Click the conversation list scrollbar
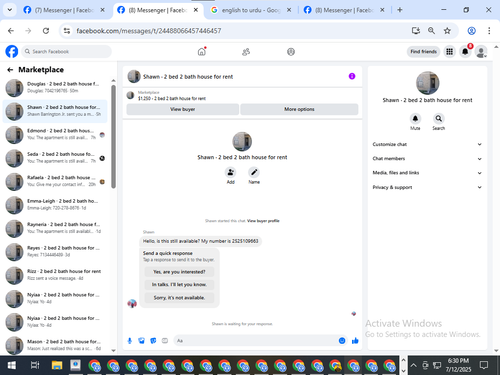 tap(113, 137)
